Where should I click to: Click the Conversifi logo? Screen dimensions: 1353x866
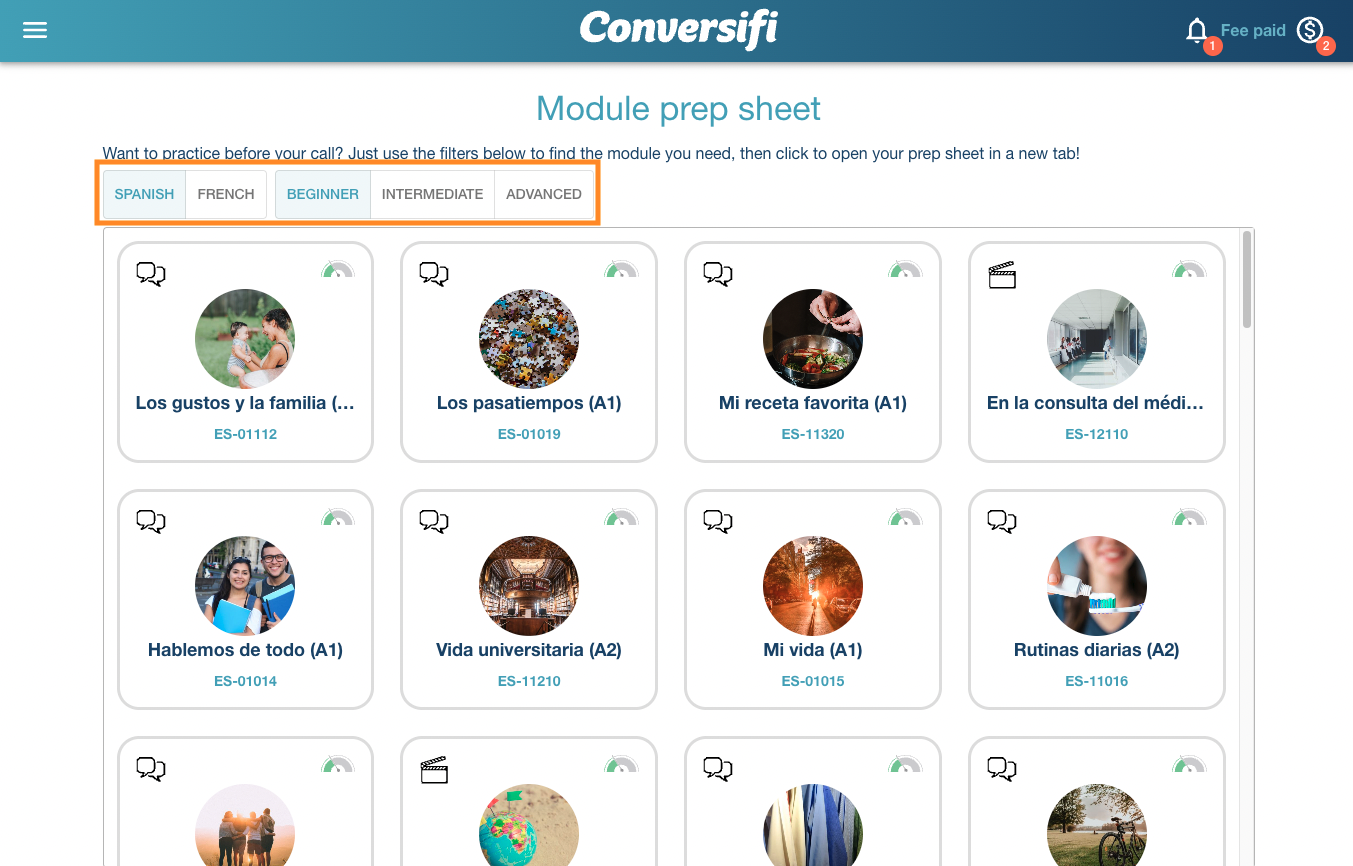(x=679, y=29)
